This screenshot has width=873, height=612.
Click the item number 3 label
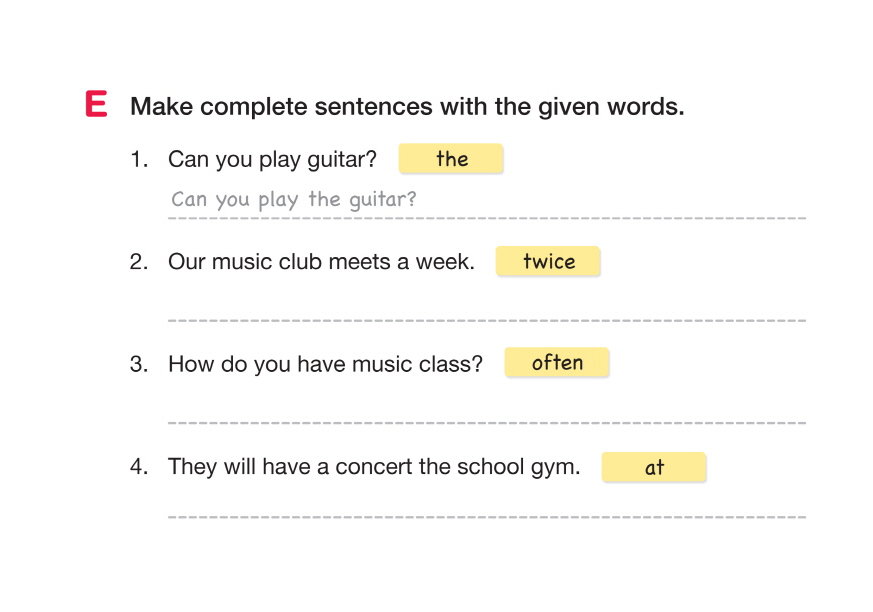pyautogui.click(x=138, y=364)
